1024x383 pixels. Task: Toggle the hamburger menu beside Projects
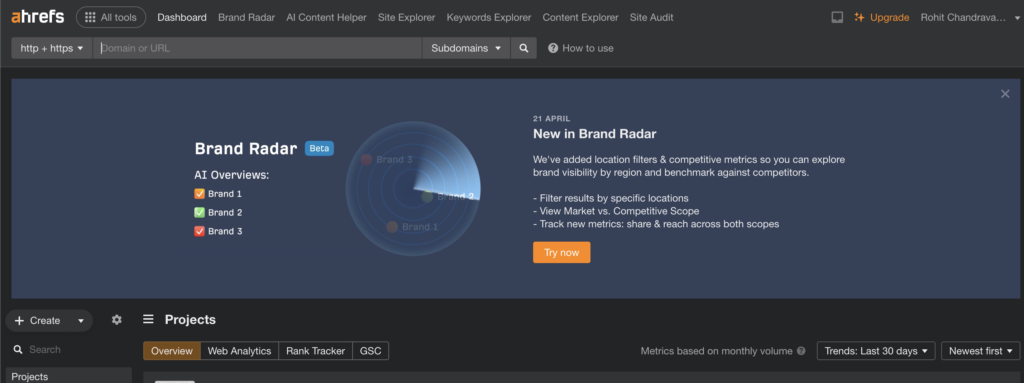[x=148, y=320]
